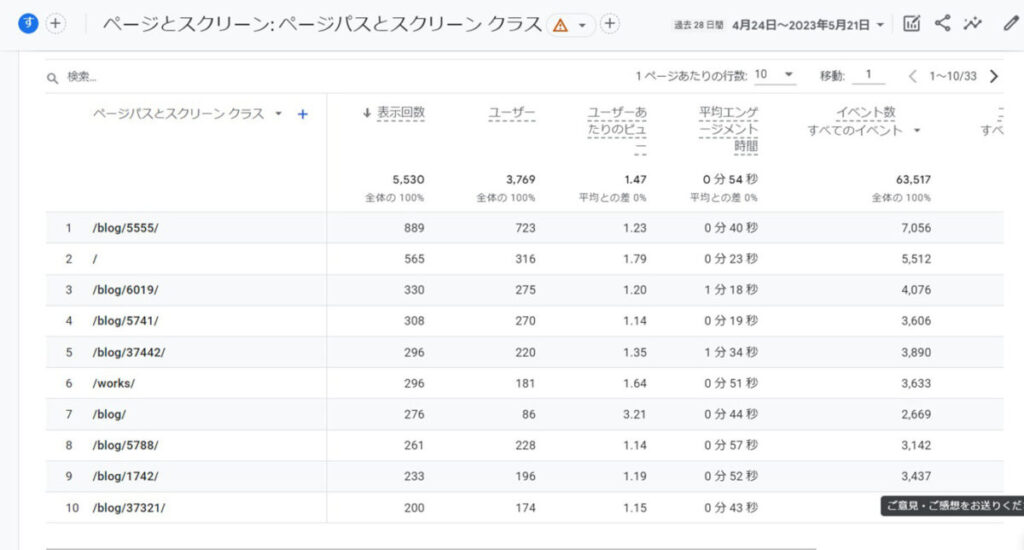Viewport: 1024px width, 550px height.
Task: Expand the page path dimension dropdown
Action: click(x=278, y=114)
